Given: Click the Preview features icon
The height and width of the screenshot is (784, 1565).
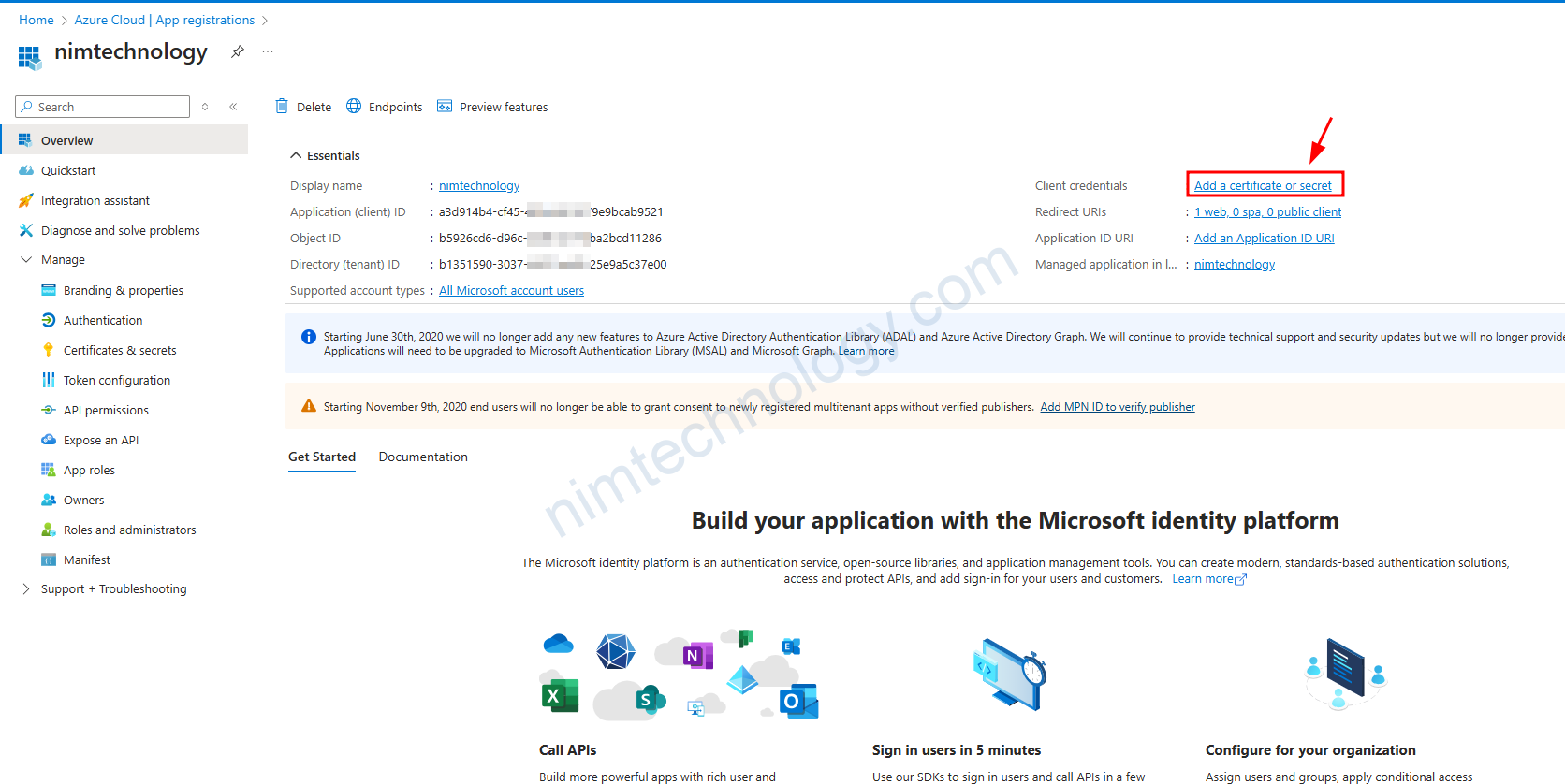Looking at the screenshot, I should click(445, 107).
